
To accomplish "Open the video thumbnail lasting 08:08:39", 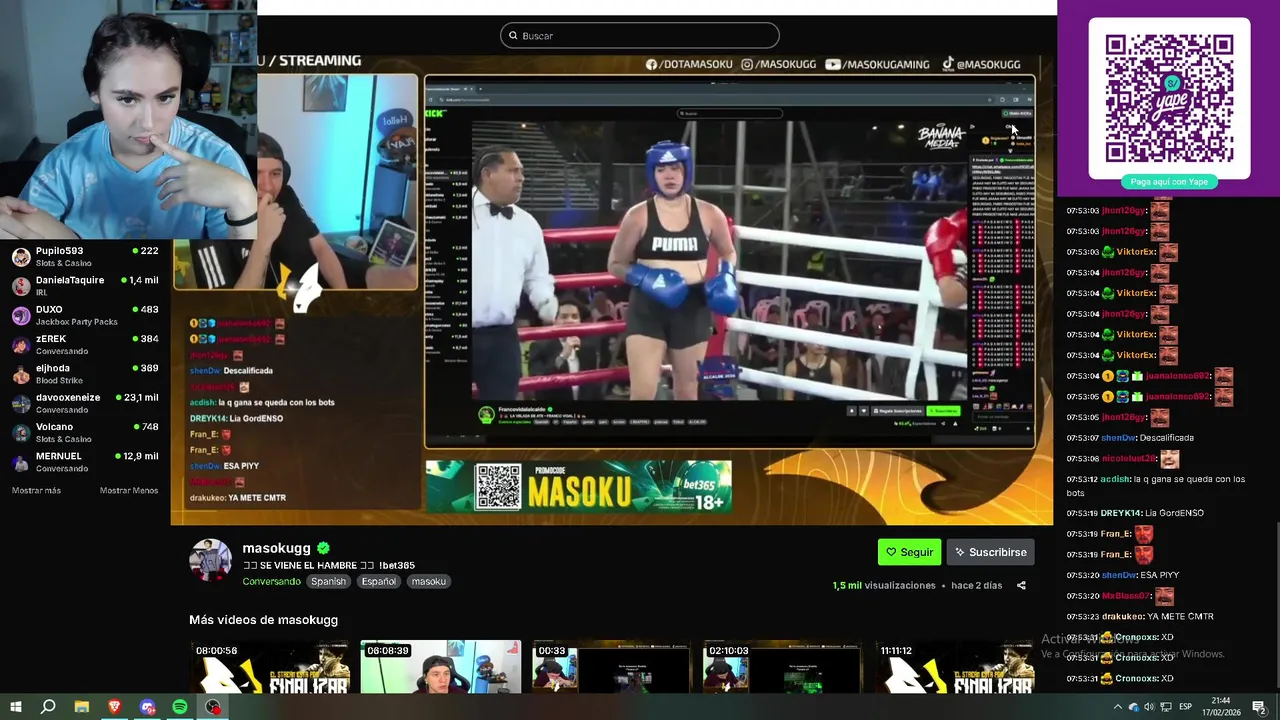I will (440, 666).
